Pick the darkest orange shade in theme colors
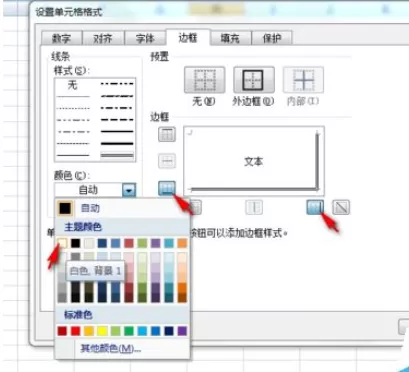 coord(182,298)
